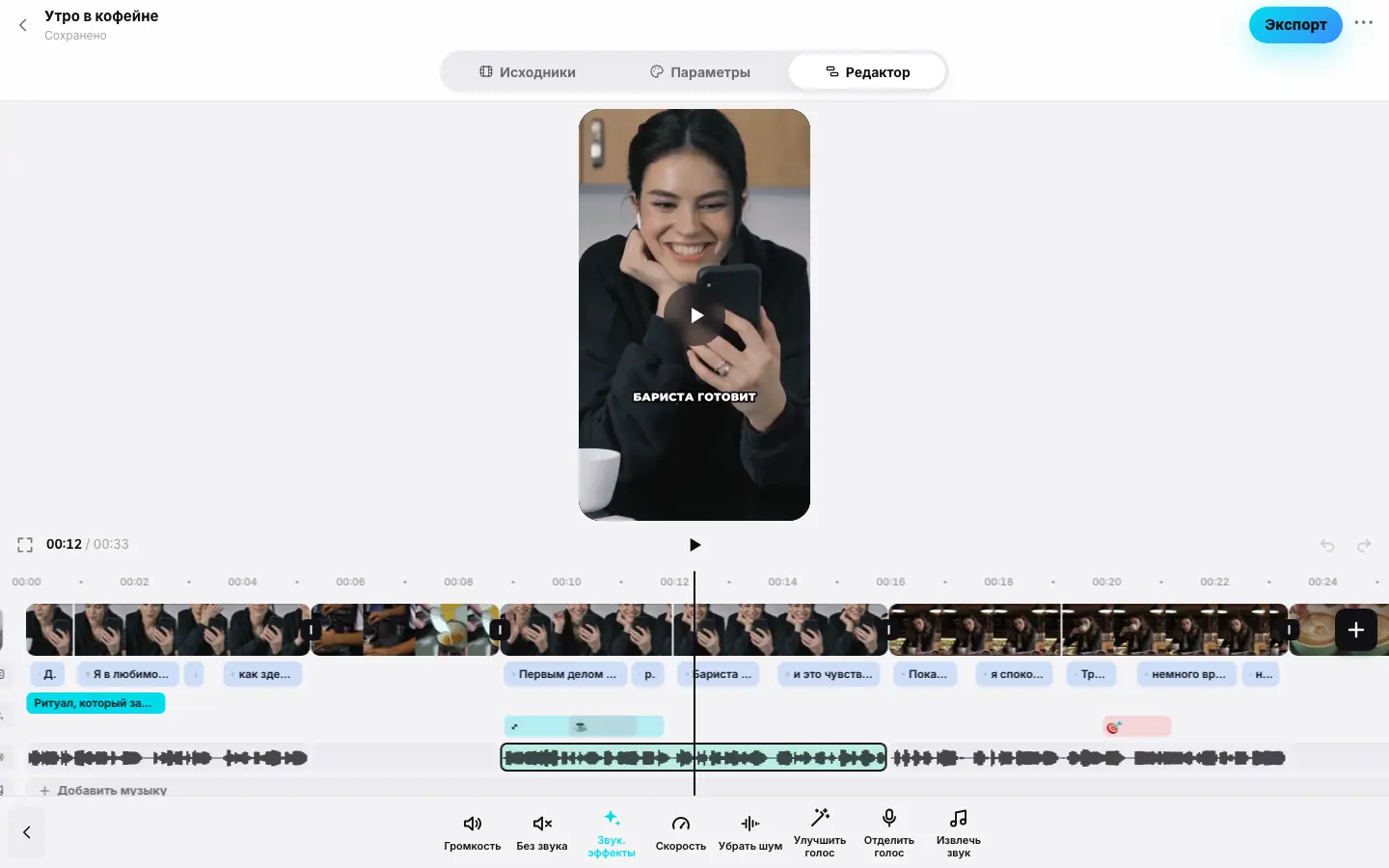Click Извлечь звук music note icon
This screenshot has width=1389, height=868.
point(959,818)
